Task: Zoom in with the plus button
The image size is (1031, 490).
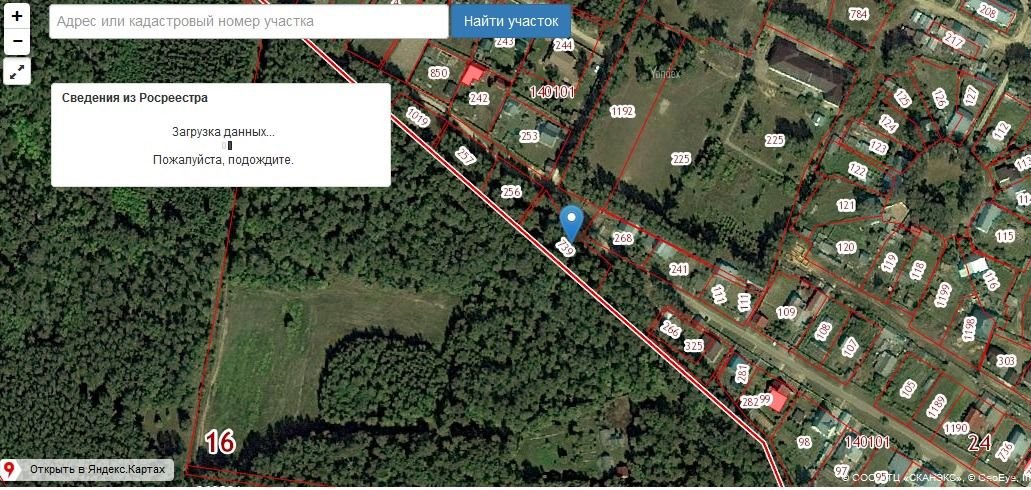Action: coord(17,16)
